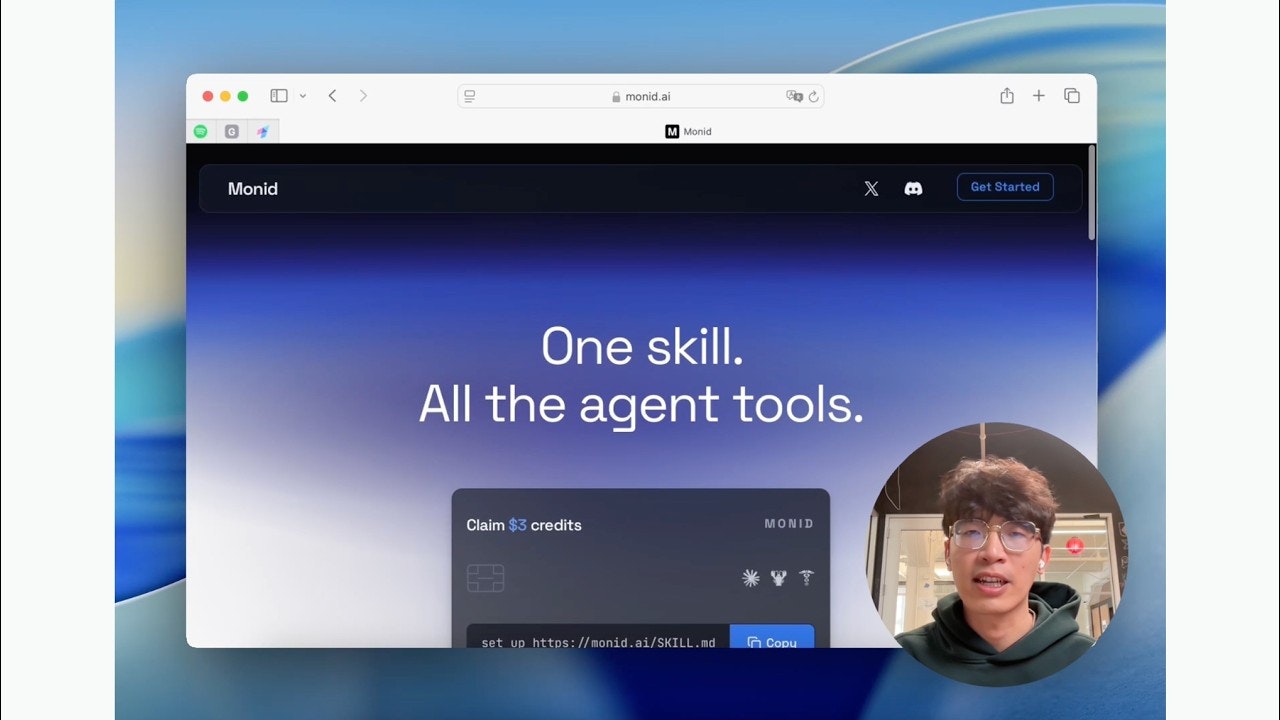Screen dimensions: 1280x720
Task: Switch to the pinned gray G tab
Action: [232, 131]
